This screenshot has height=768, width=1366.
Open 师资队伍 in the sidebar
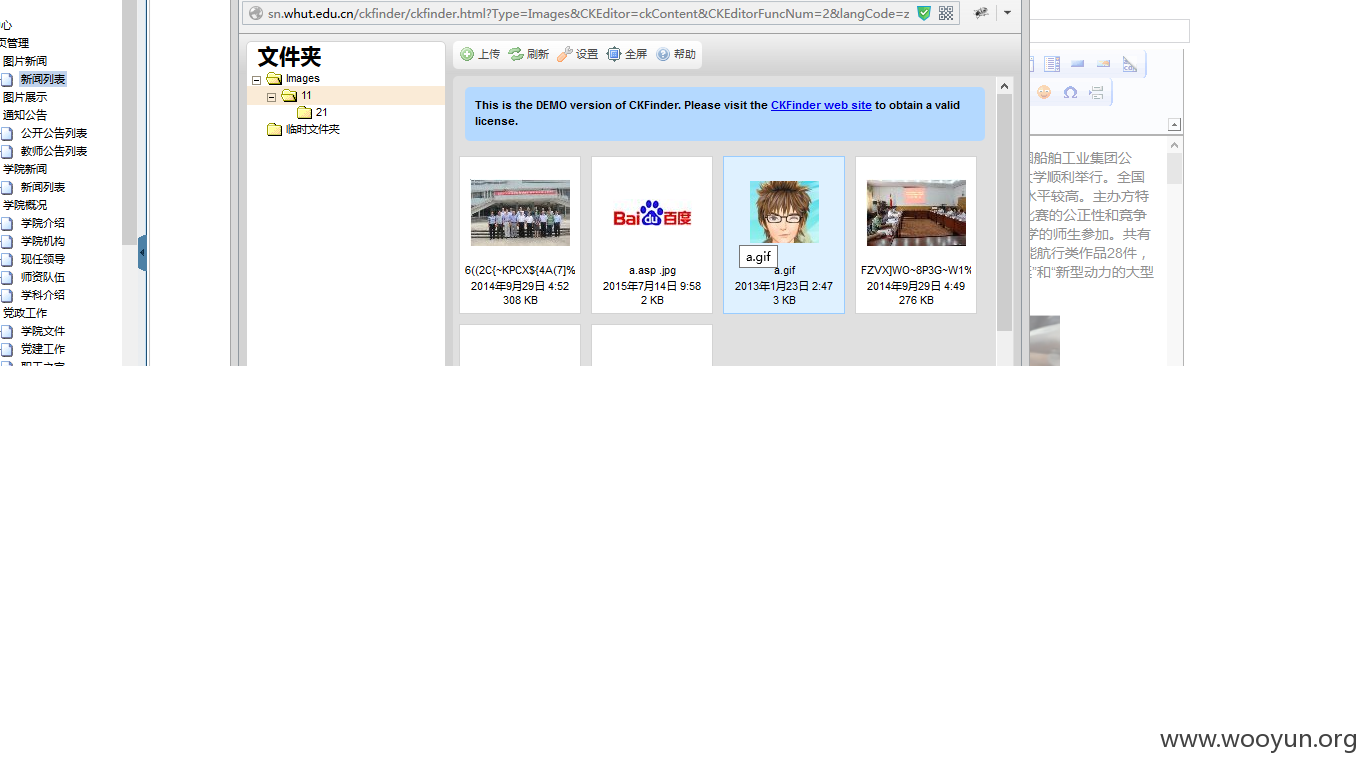43,277
